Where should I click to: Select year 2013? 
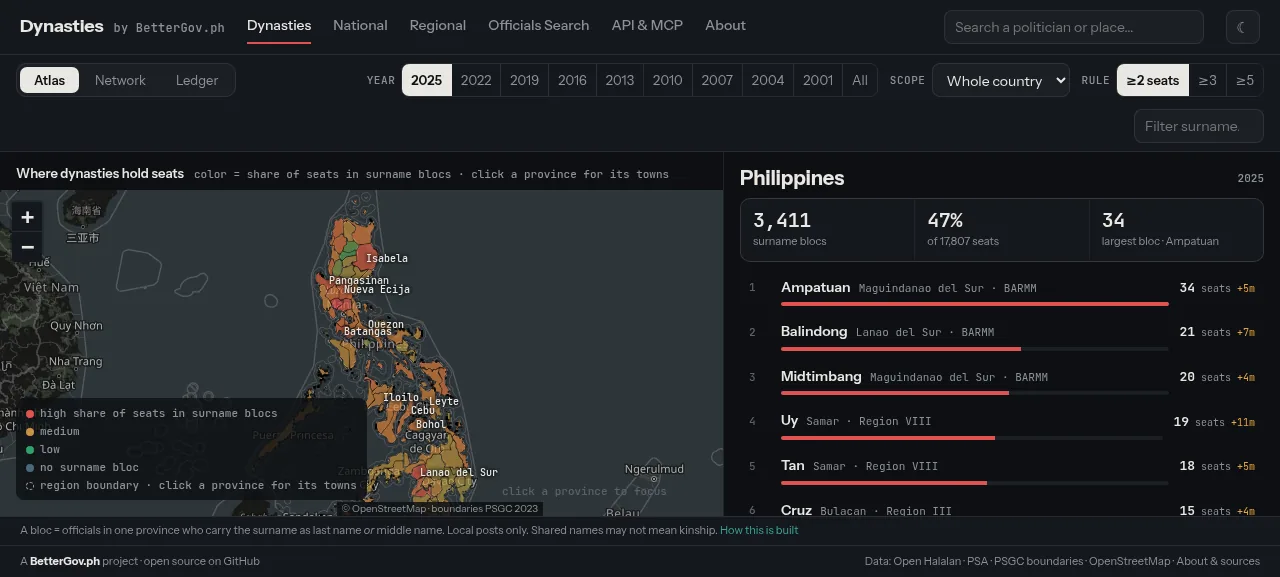620,80
